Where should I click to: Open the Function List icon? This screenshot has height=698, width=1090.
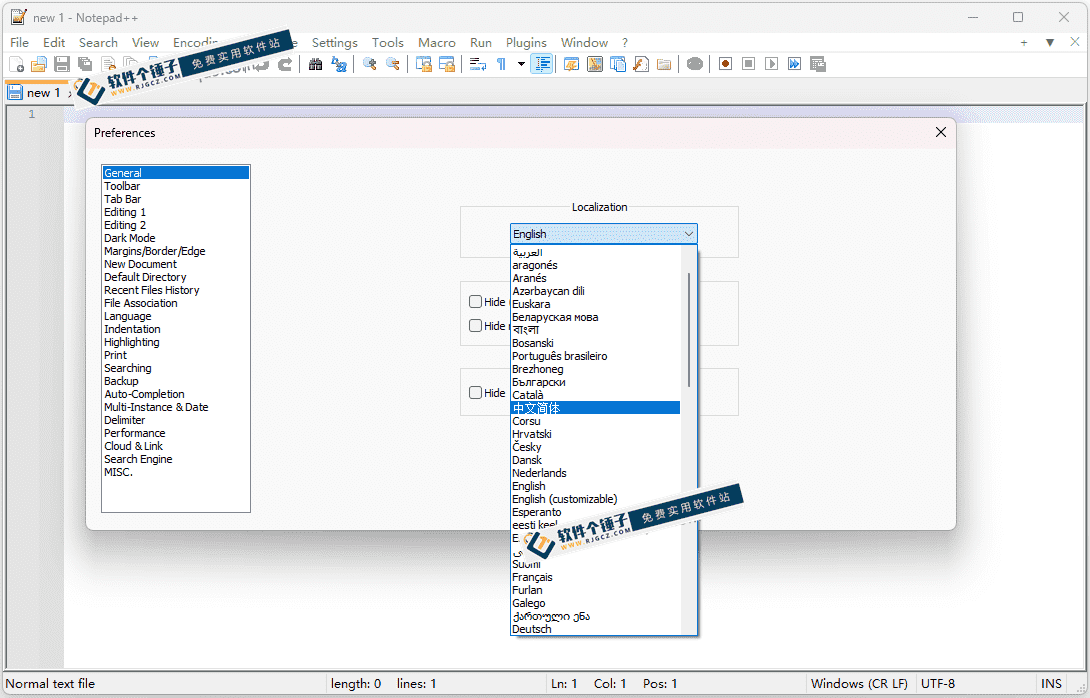tap(641, 65)
